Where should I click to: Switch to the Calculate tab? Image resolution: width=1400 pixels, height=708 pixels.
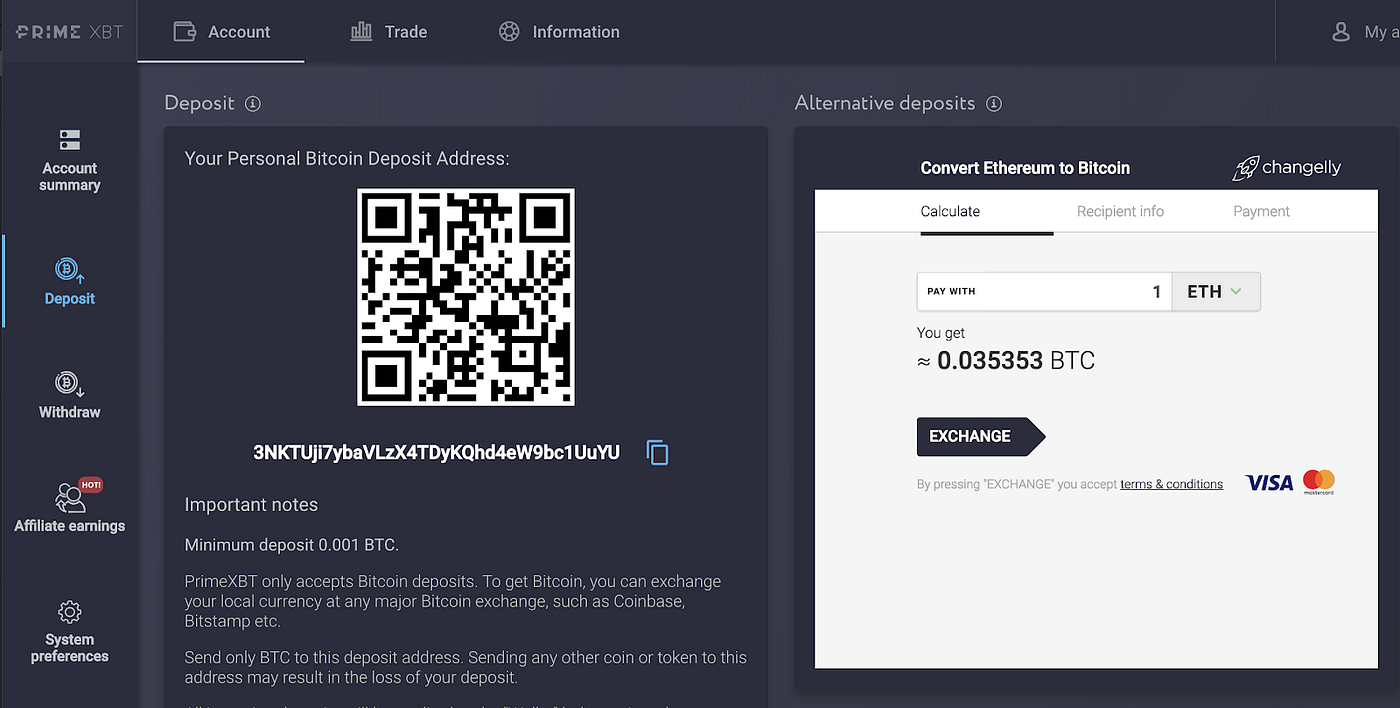[x=950, y=211]
